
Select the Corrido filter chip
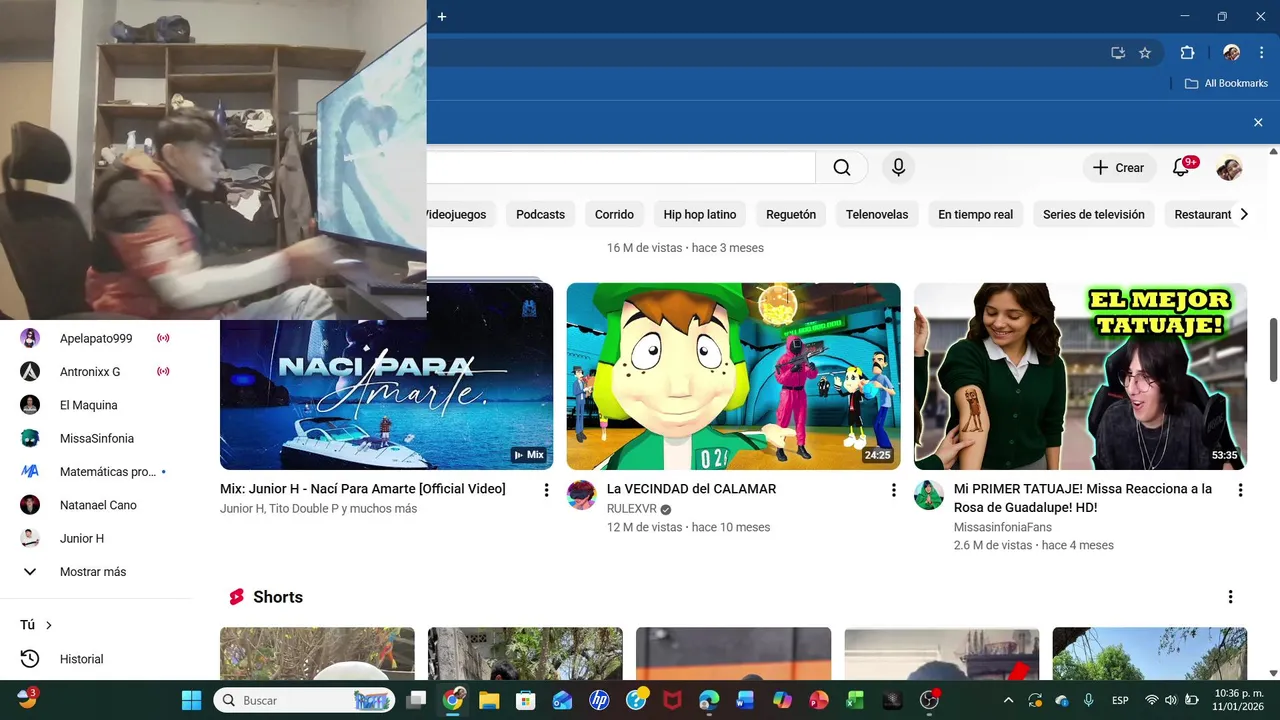pos(614,214)
